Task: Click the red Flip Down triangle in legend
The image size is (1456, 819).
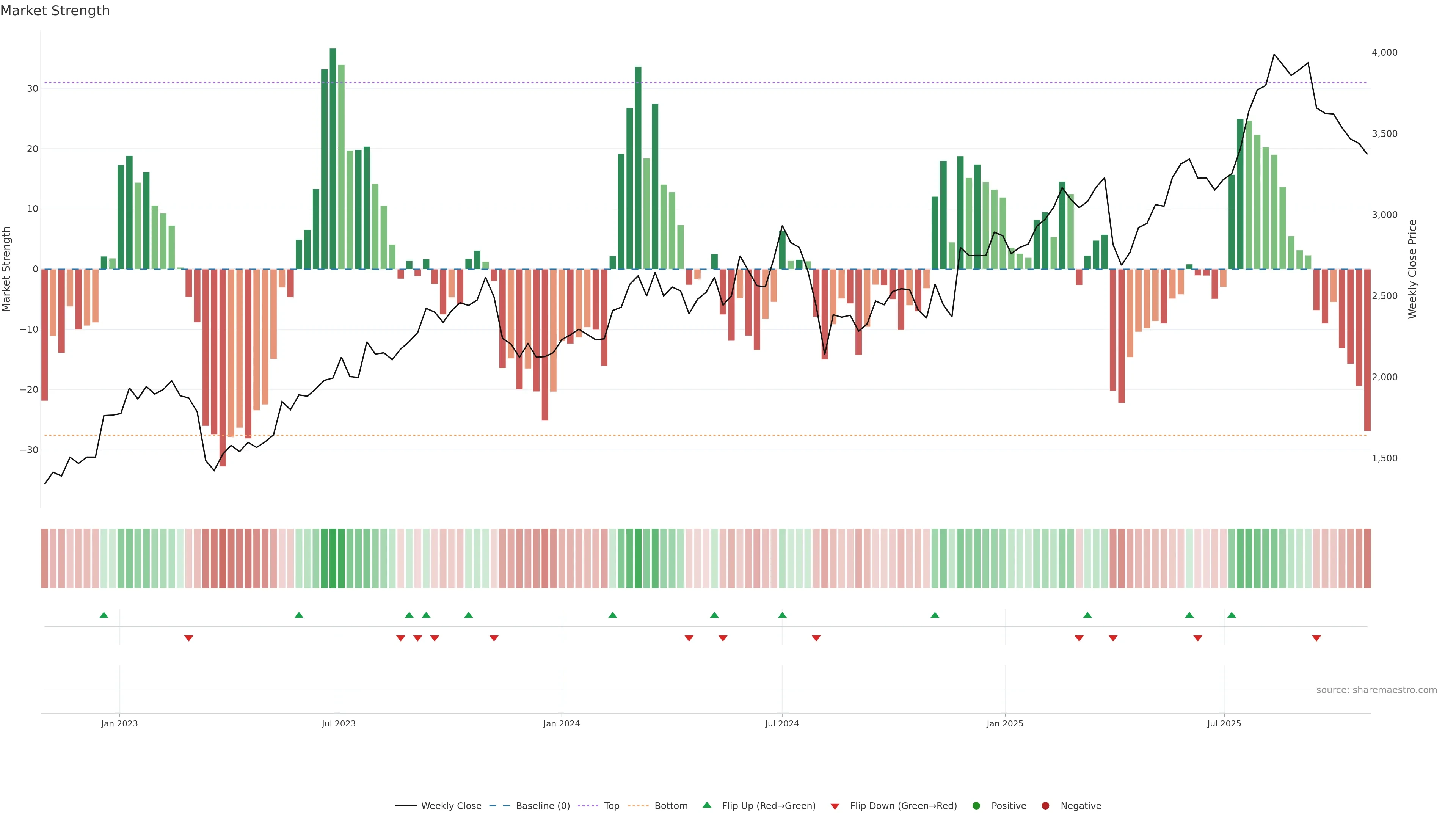Action: click(835, 806)
